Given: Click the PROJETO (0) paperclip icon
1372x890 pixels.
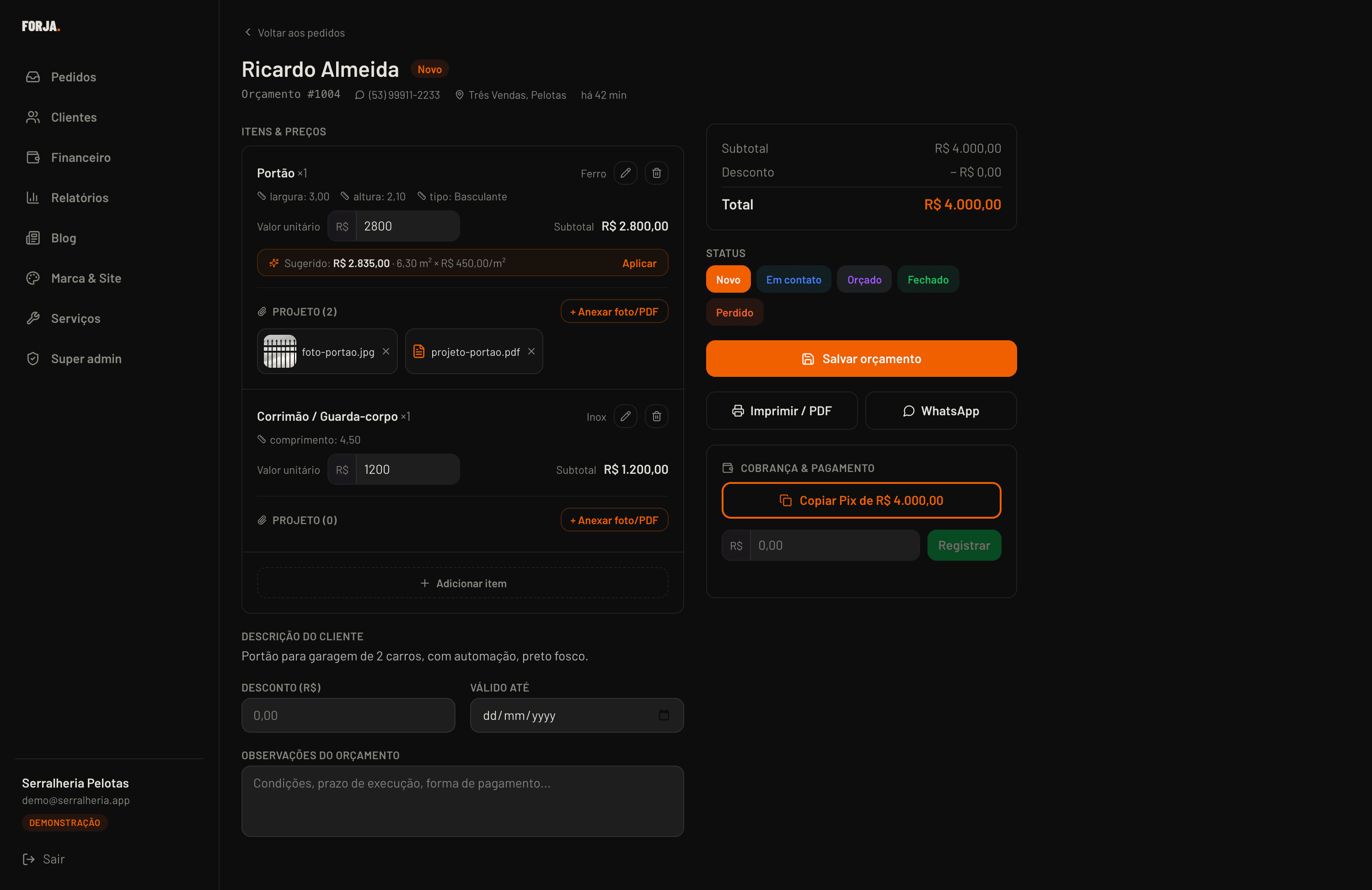Looking at the screenshot, I should click(x=263, y=520).
